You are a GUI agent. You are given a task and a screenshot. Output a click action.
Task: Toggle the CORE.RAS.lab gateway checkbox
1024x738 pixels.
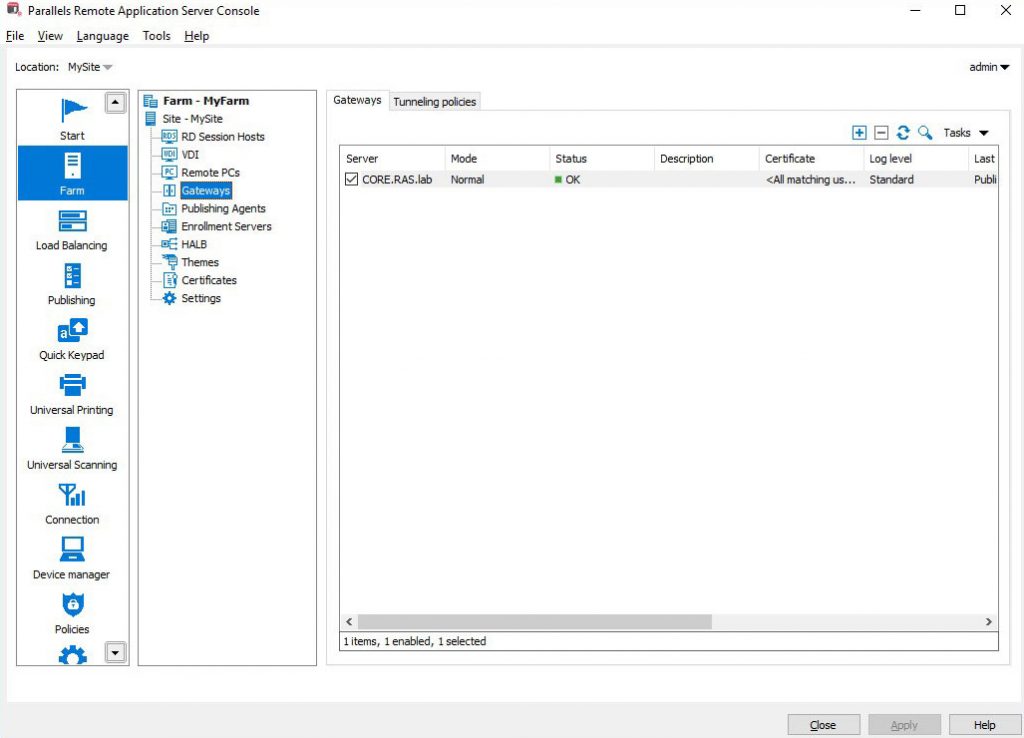tap(351, 179)
